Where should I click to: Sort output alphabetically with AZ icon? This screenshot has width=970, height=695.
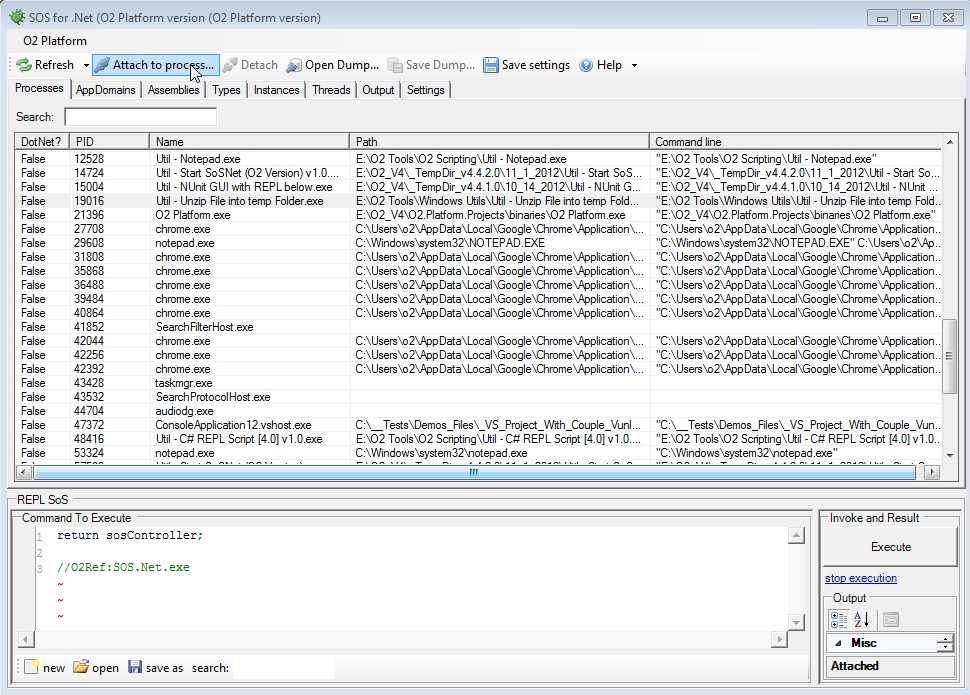(x=859, y=618)
